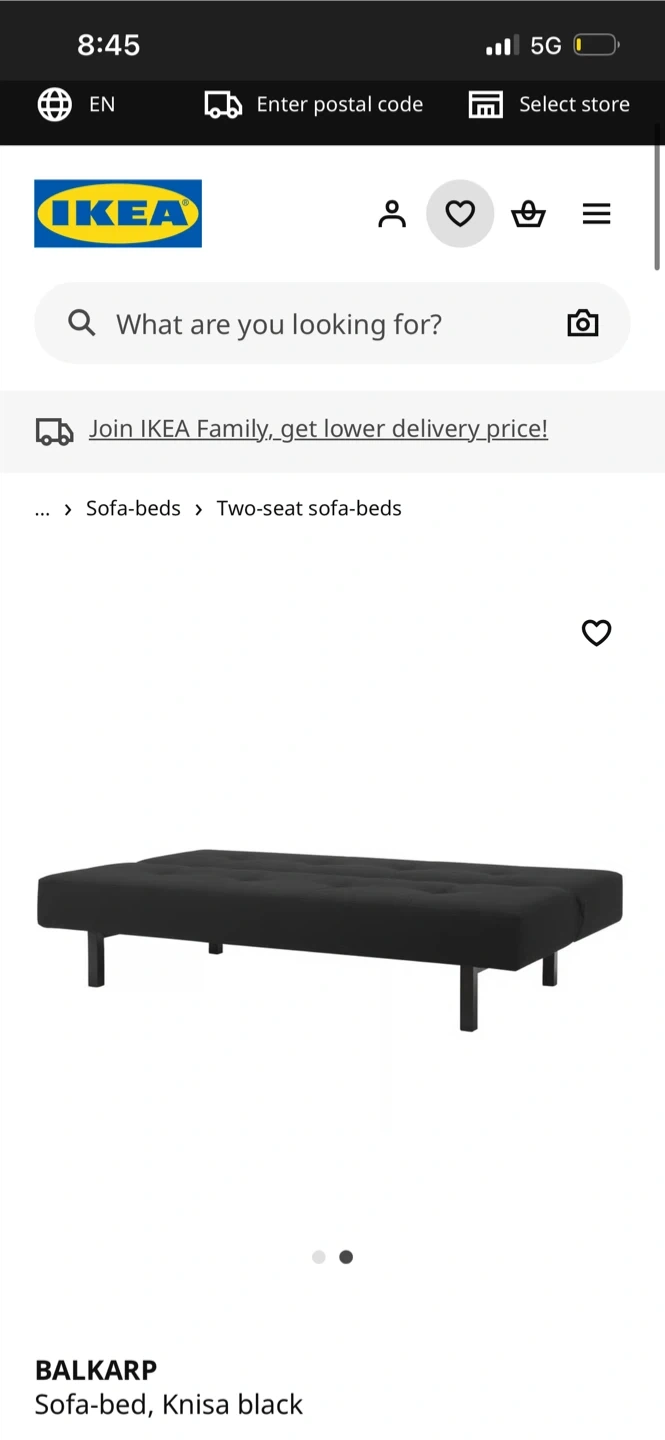
Task: Click the store building icon
Action: [486, 104]
